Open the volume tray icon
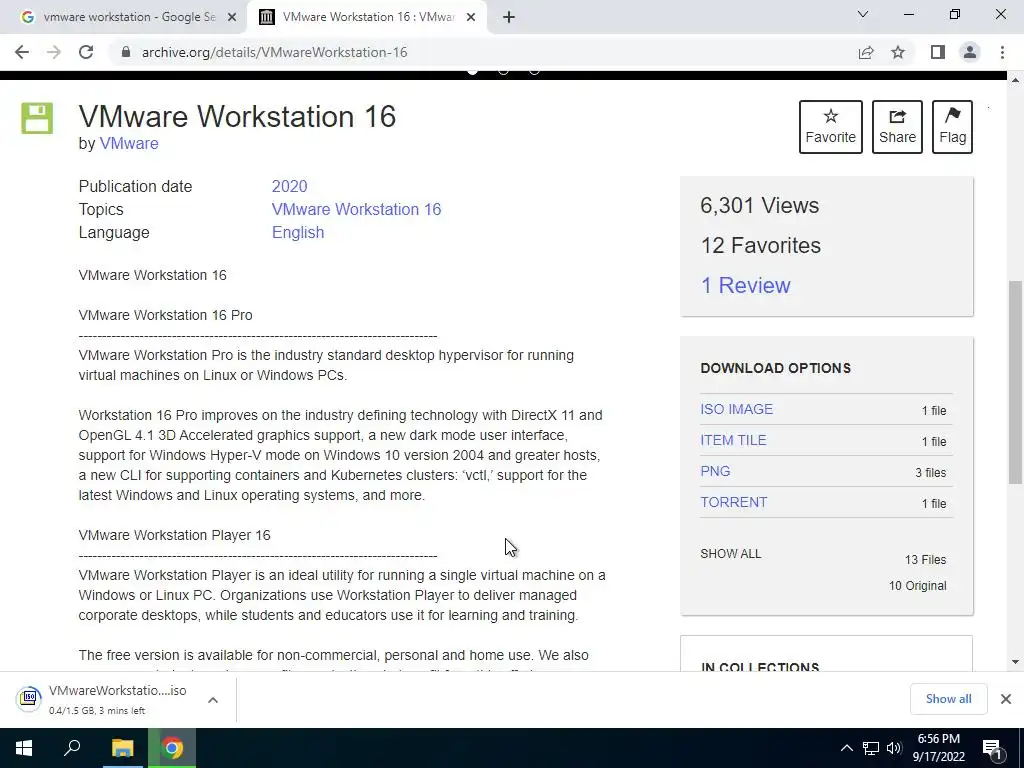 coord(894,748)
